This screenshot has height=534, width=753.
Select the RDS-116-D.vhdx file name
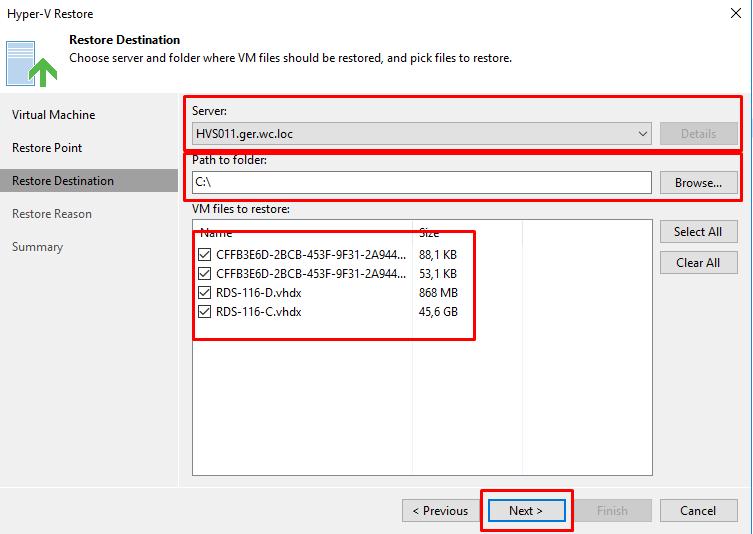click(259, 292)
